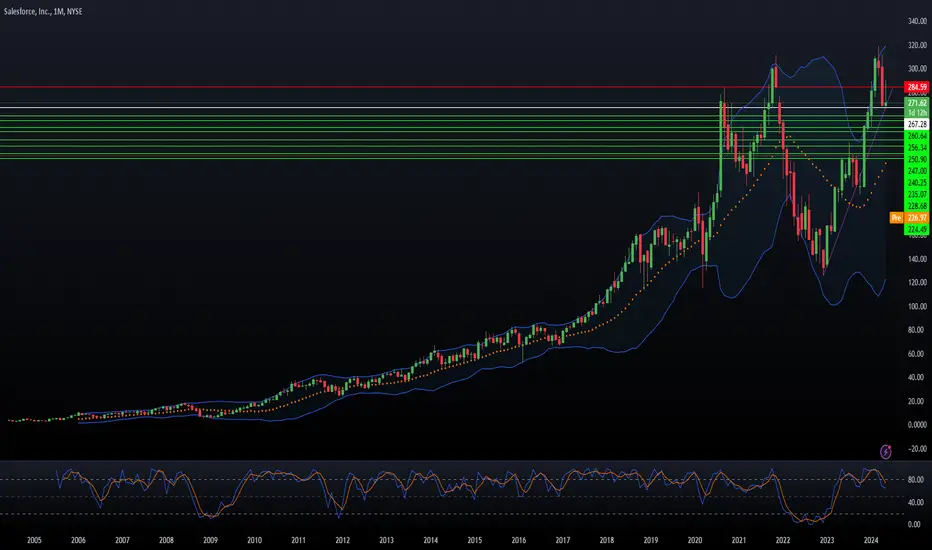Click the 1d 12h countdown label
Screen dimensions: 932x550
click(917, 112)
